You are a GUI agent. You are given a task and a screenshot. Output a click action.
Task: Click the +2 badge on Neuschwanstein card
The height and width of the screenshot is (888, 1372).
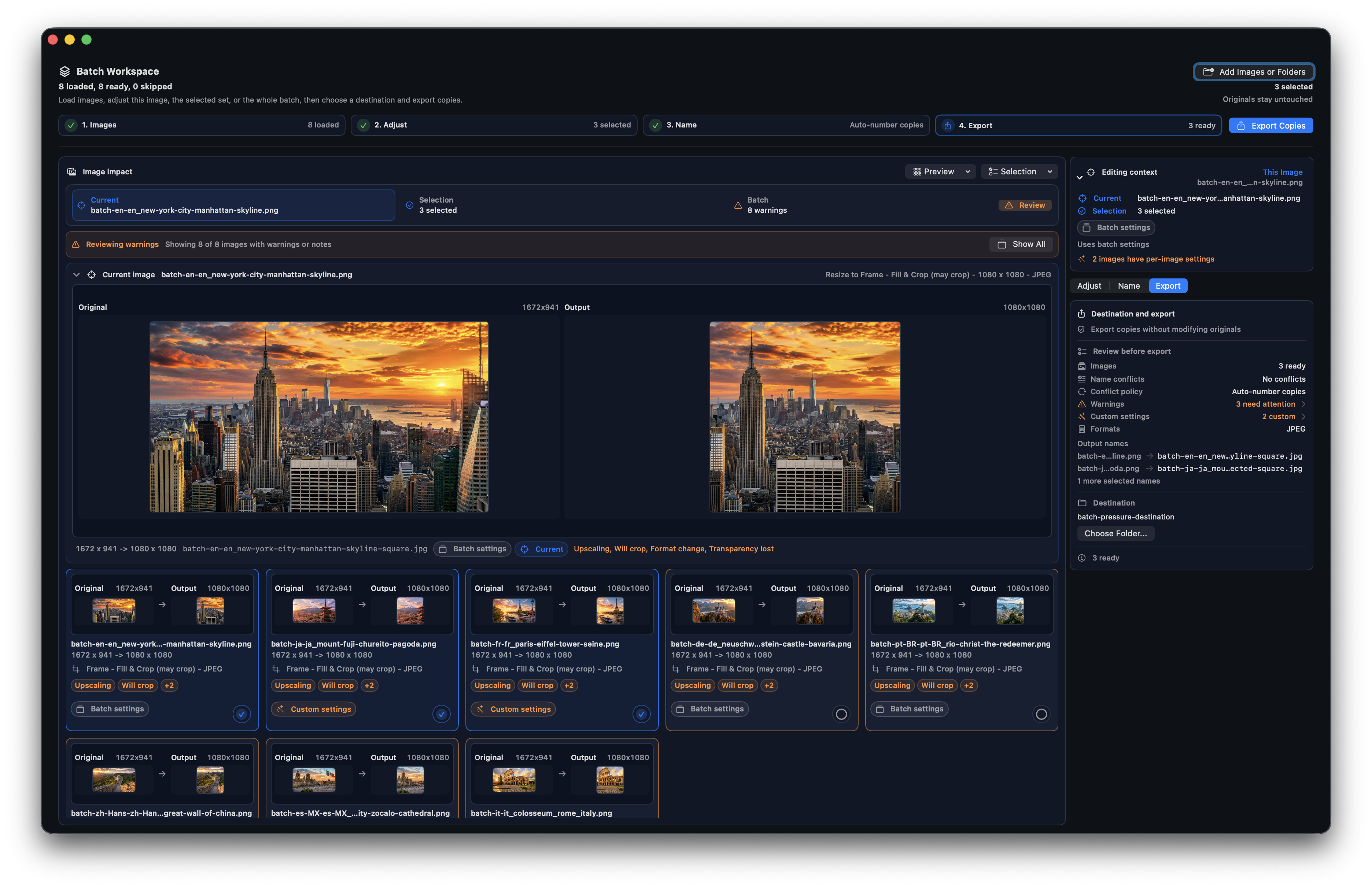pyautogui.click(x=768, y=686)
